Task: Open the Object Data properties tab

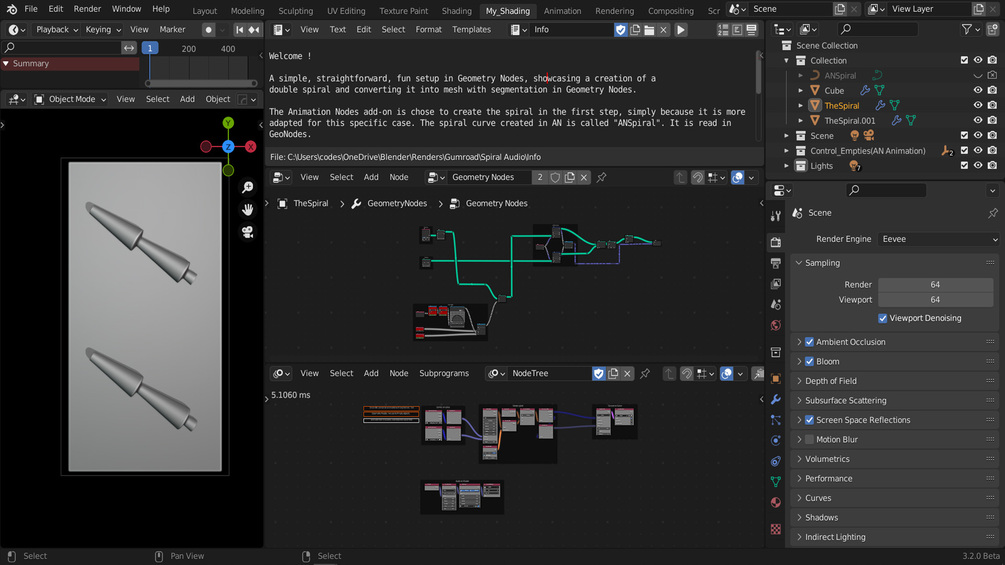Action: pos(776,482)
